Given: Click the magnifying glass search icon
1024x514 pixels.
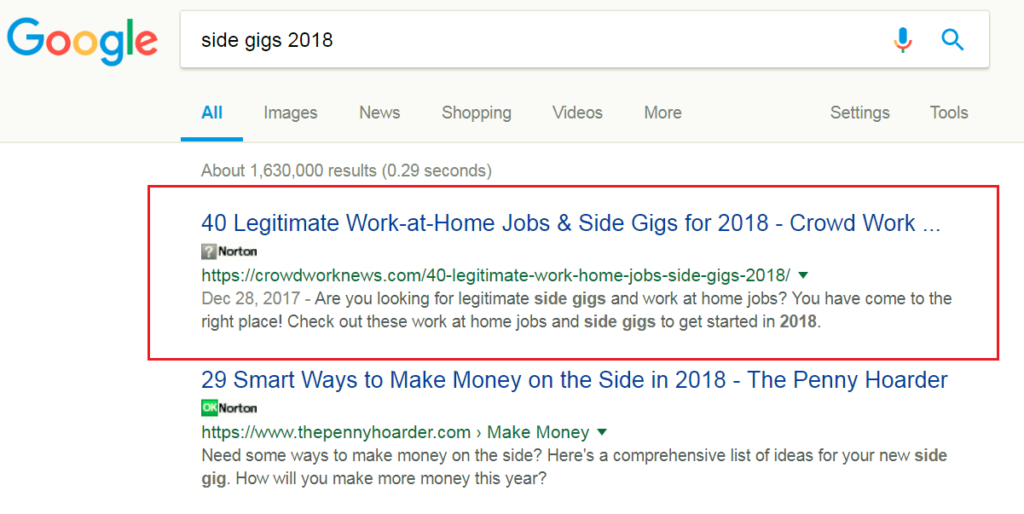Looking at the screenshot, I should tap(953, 40).
